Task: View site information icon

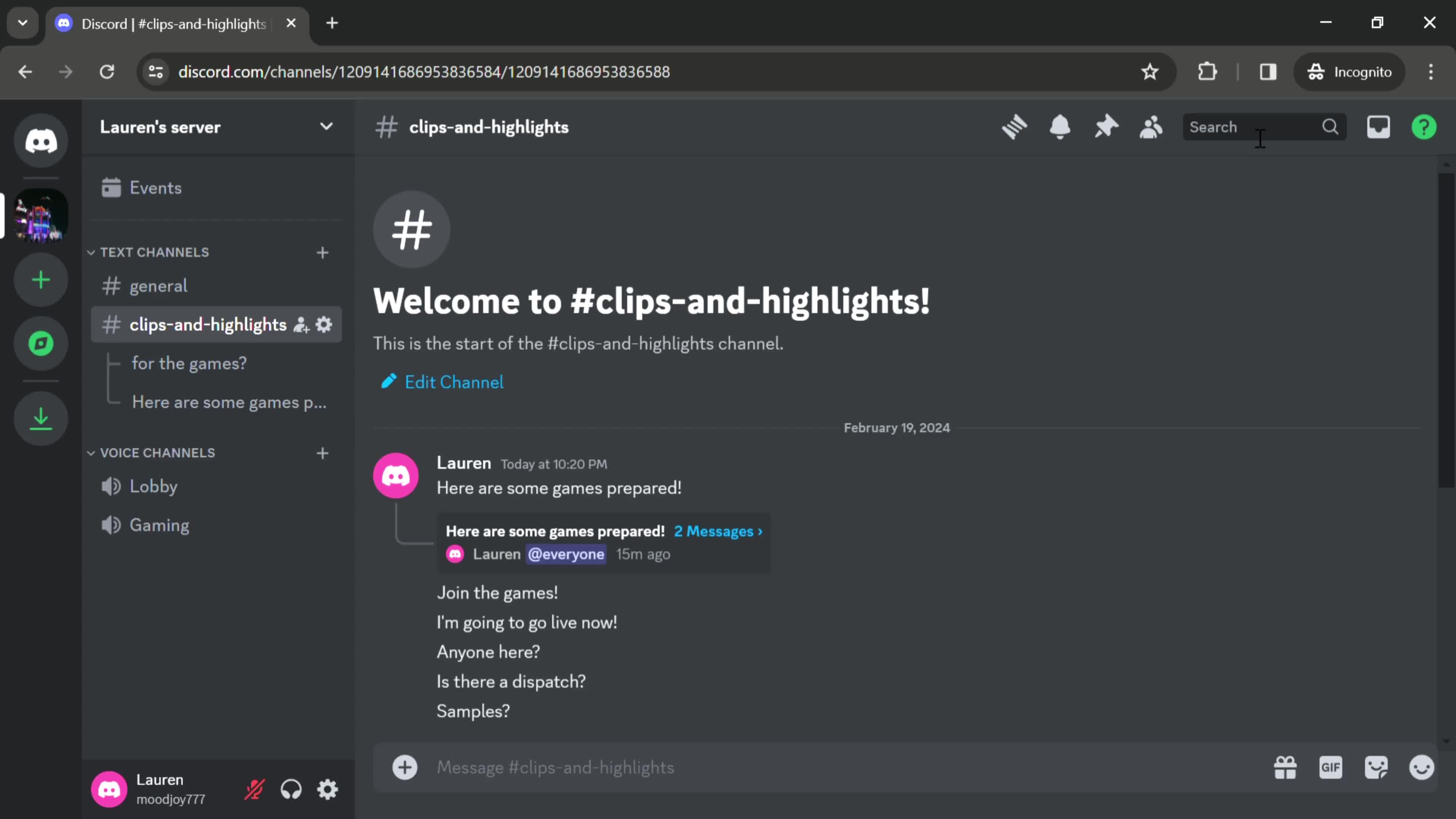Action: (155, 72)
